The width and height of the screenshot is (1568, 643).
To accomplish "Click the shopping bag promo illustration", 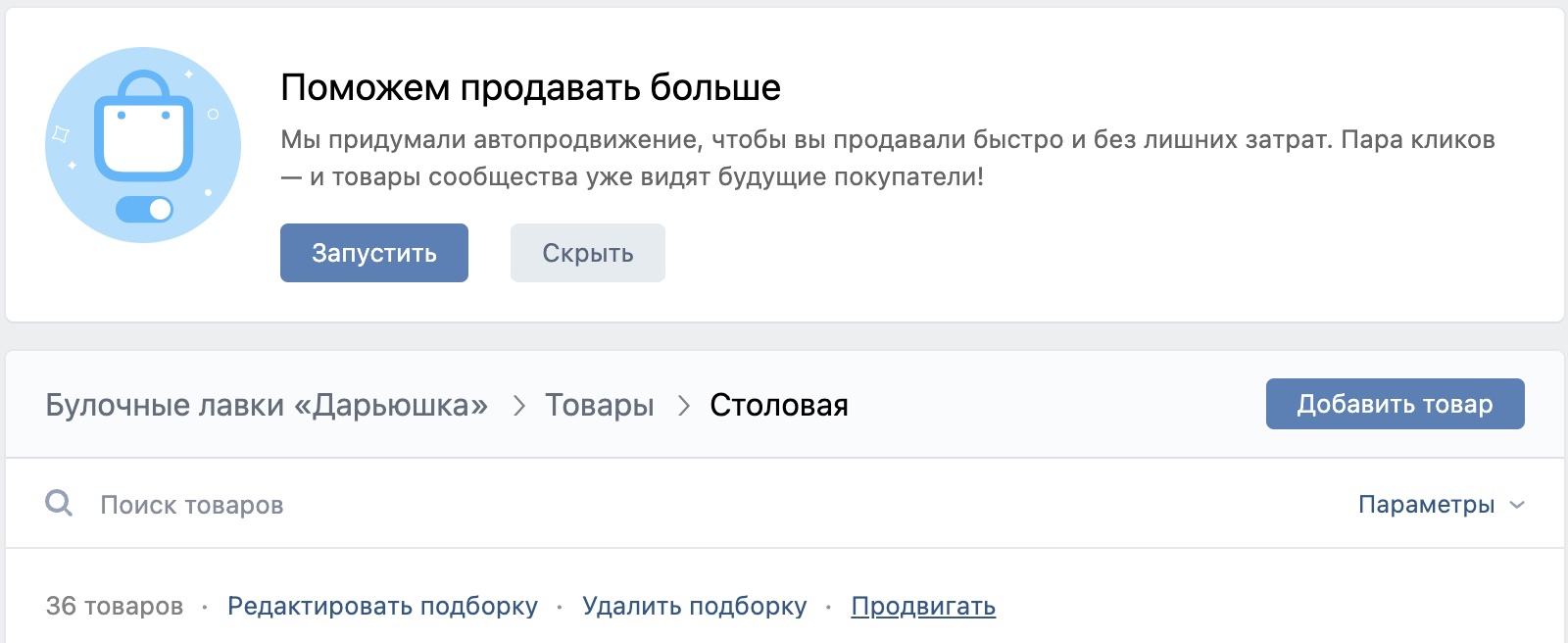I will [x=143, y=145].
